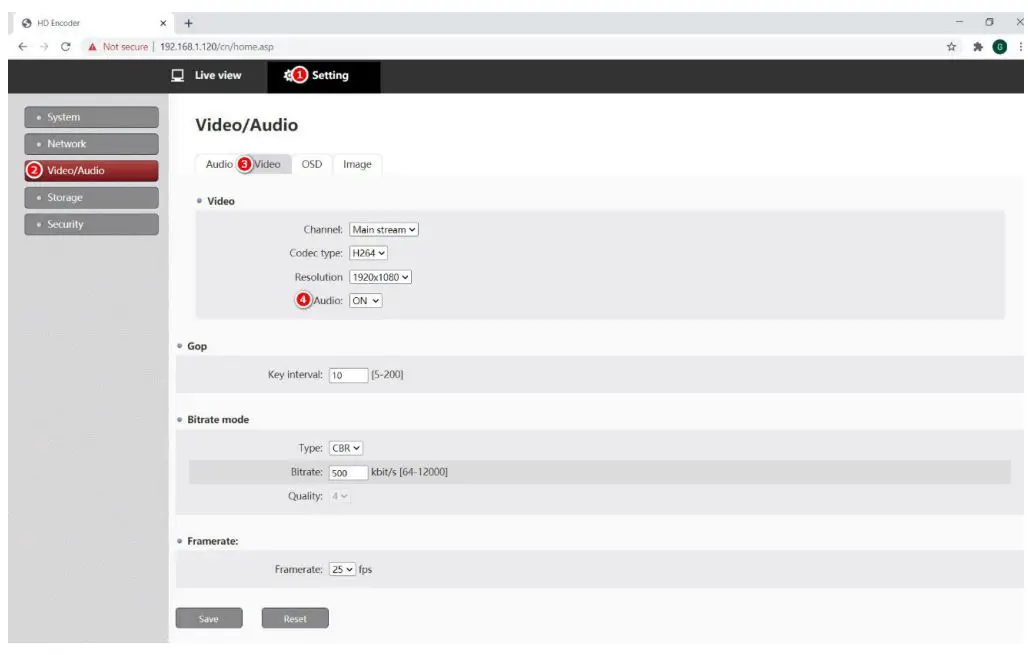Open the green profile avatar

point(1000,47)
